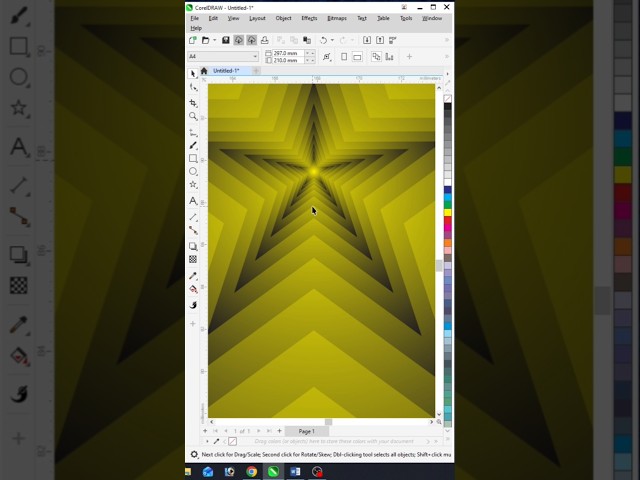This screenshot has height=480, width=640.
Task: Click the horizontal scrollbar thumb
Action: click(x=329, y=422)
